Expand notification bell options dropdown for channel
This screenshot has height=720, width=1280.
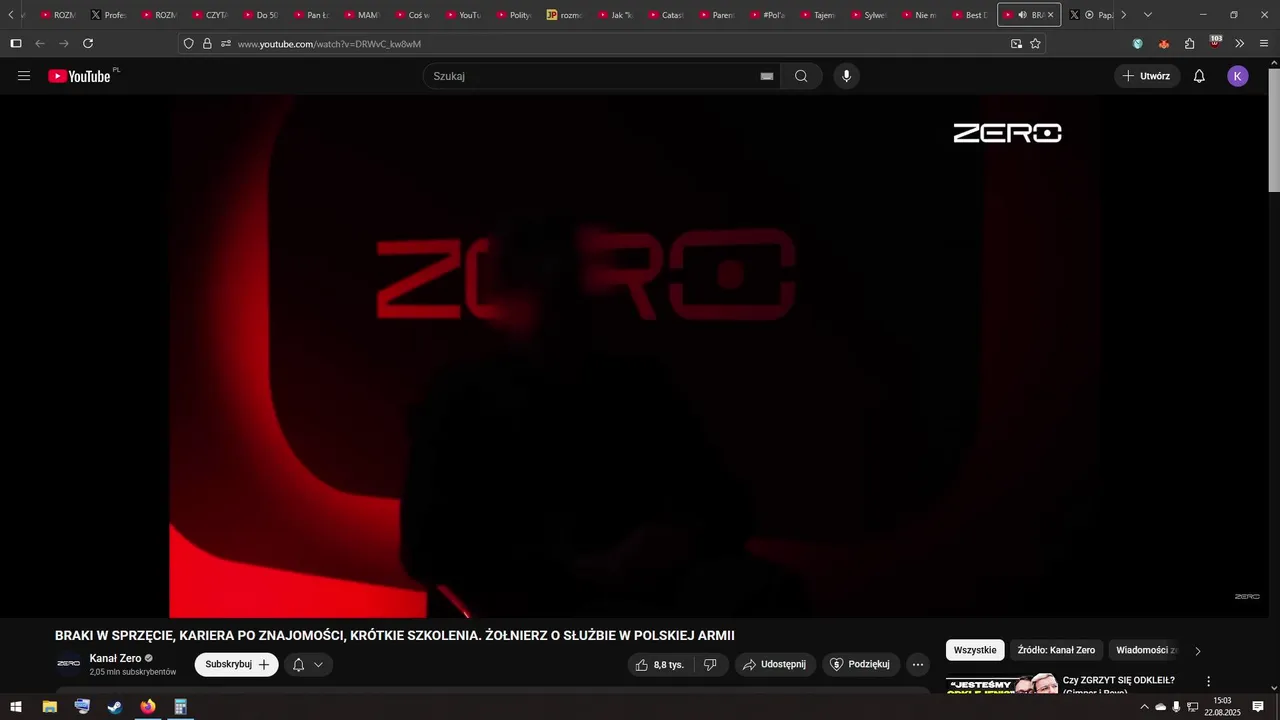click(x=319, y=664)
